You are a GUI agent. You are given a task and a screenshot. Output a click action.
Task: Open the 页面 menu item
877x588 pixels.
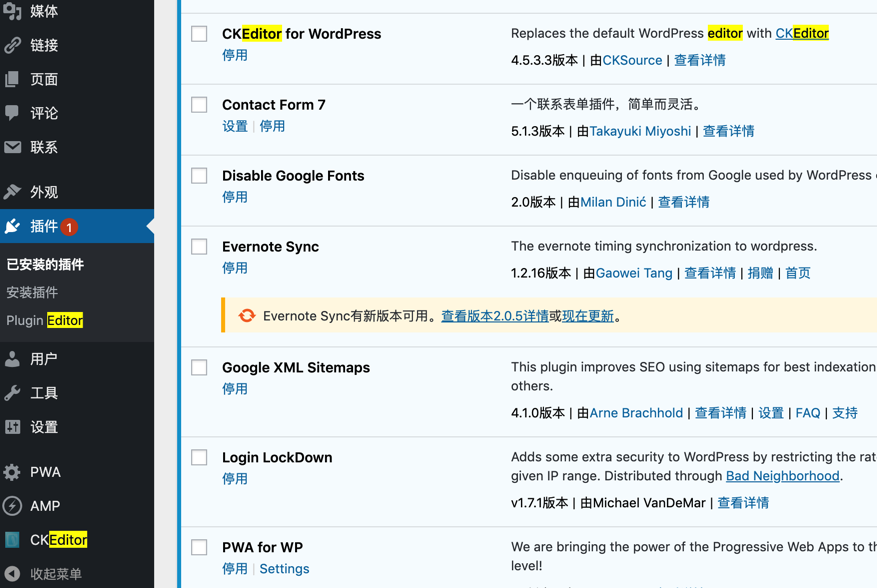click(44, 79)
